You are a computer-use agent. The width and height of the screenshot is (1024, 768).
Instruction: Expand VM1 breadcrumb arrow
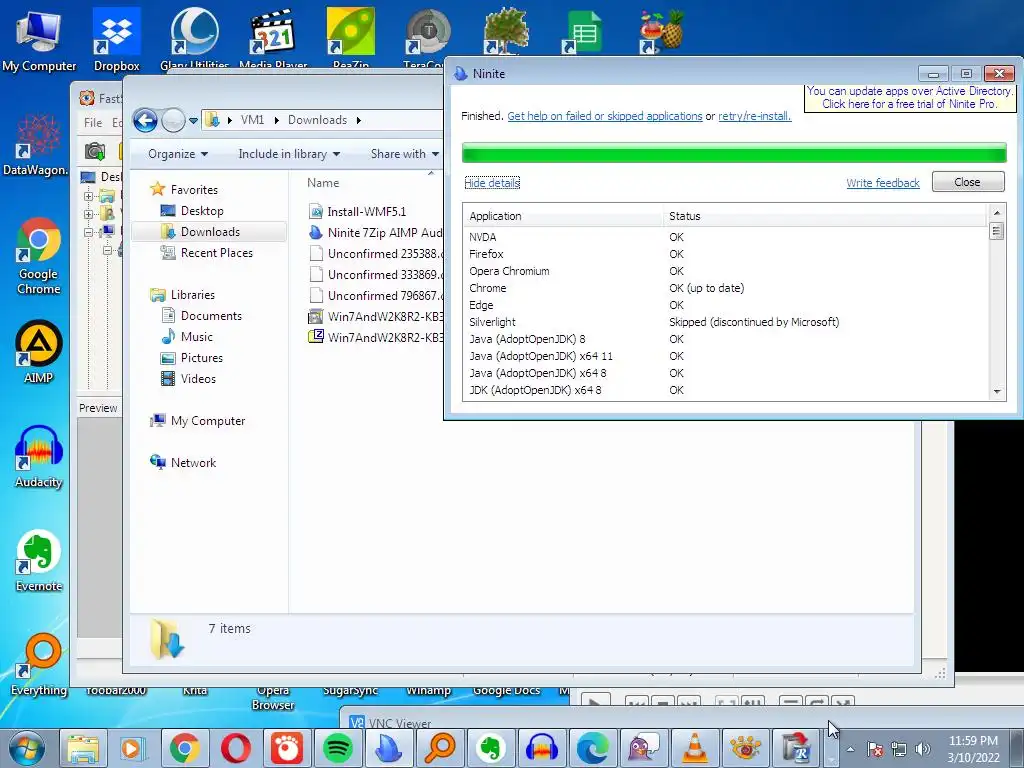(x=277, y=120)
